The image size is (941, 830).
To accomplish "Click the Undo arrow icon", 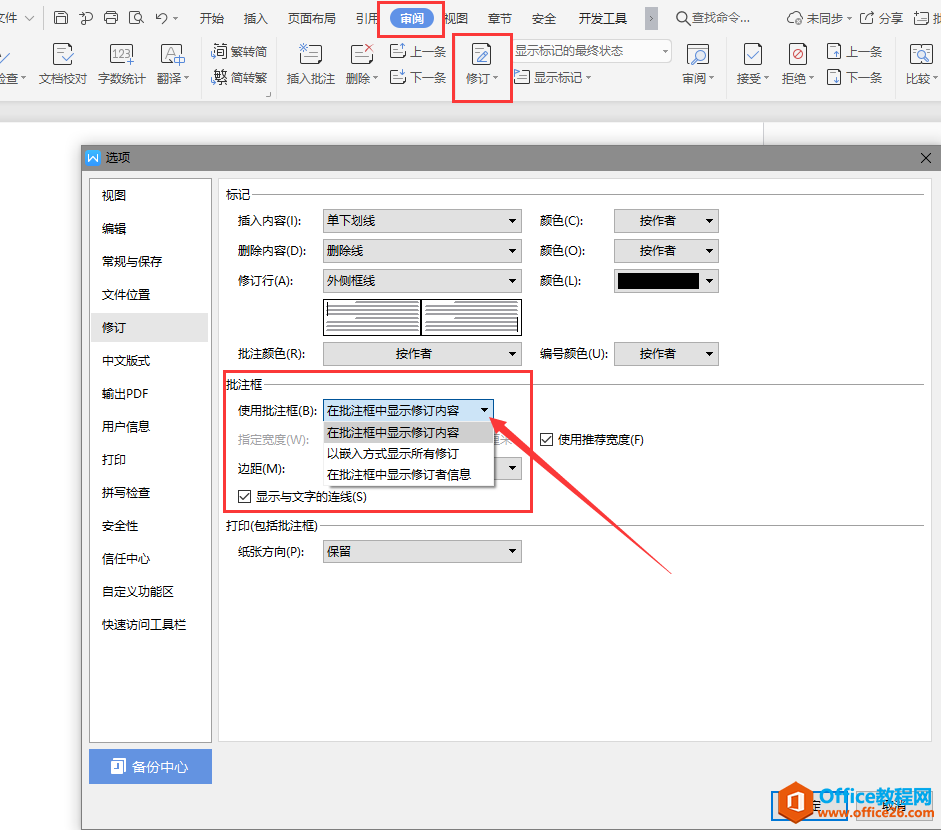I will pos(161,18).
